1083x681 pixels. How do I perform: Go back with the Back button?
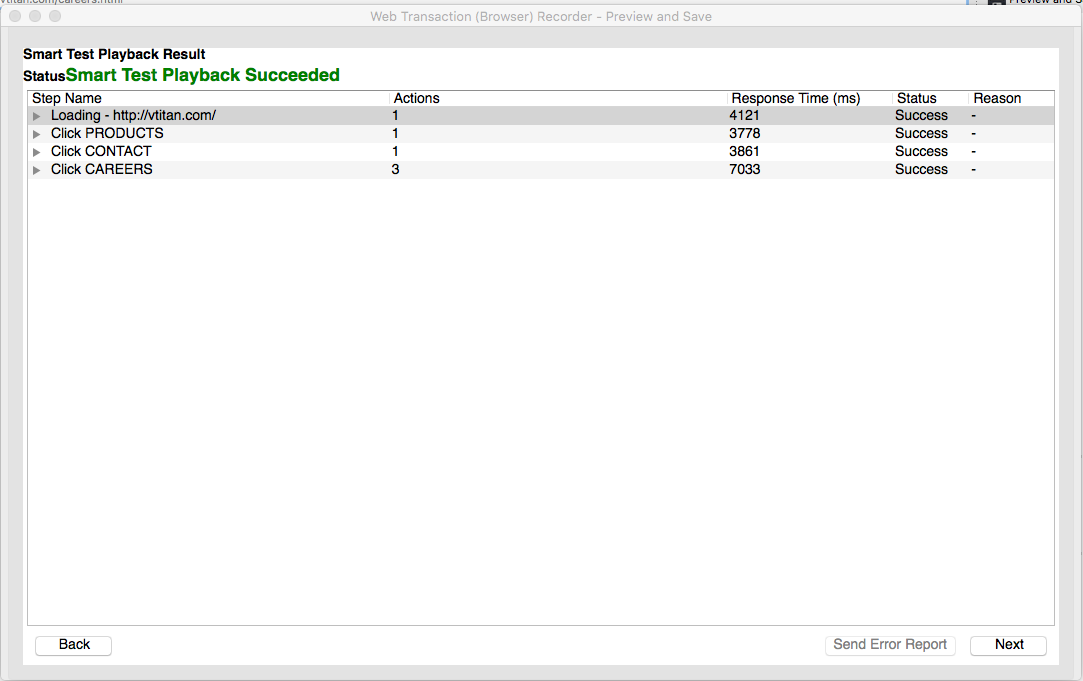click(x=74, y=645)
